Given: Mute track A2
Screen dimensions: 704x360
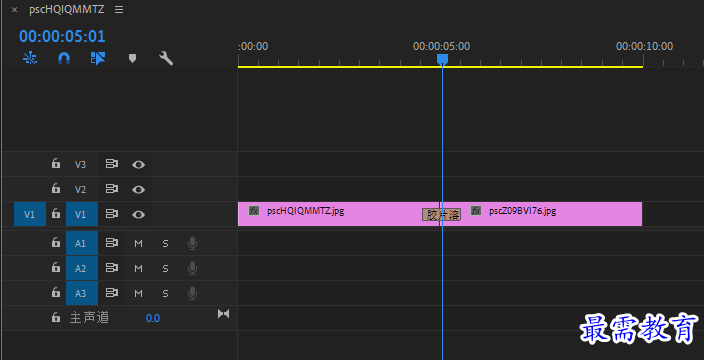Looking at the screenshot, I should pos(138,268).
